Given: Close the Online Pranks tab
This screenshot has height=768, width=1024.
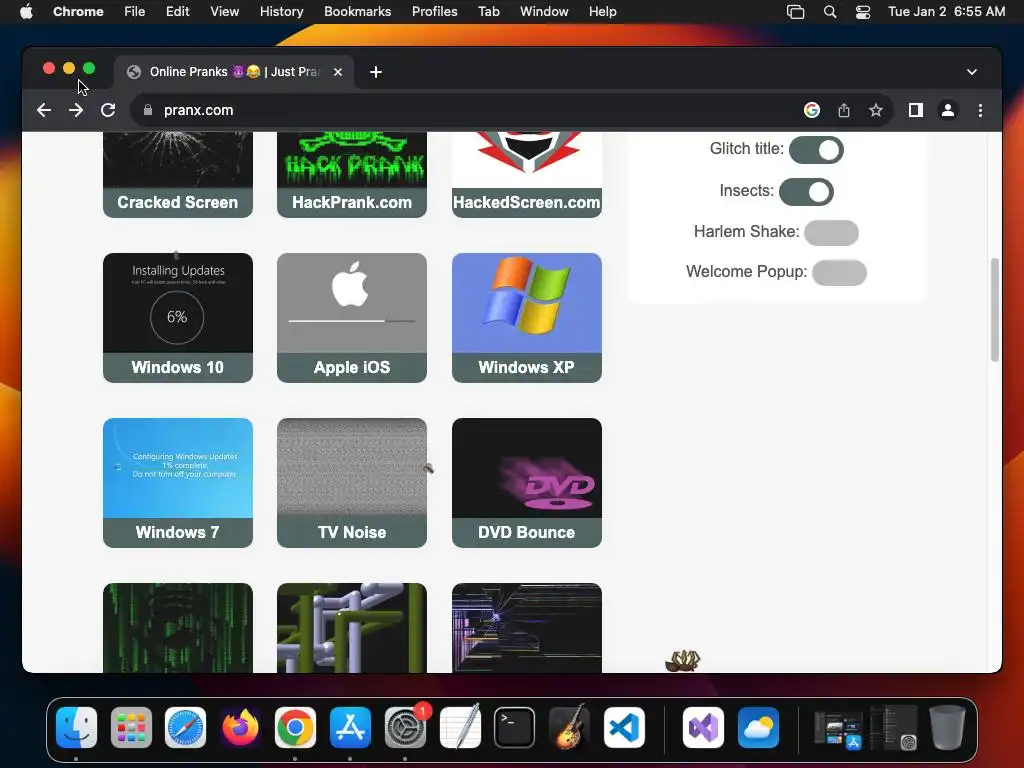Looking at the screenshot, I should (338, 72).
